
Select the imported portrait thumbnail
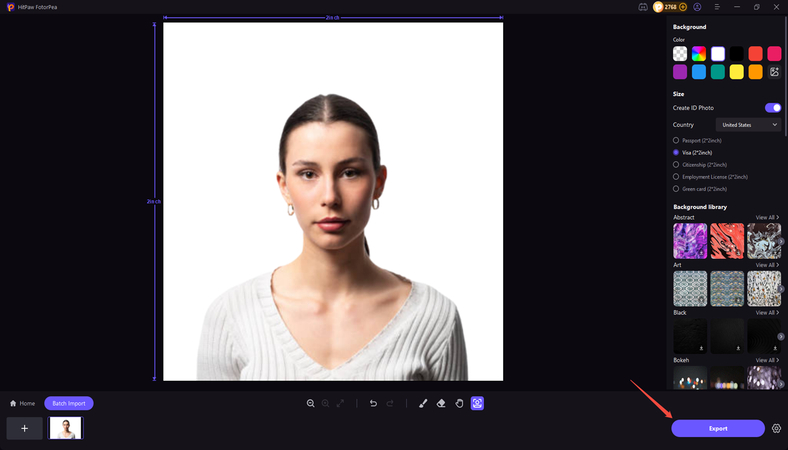coord(65,428)
